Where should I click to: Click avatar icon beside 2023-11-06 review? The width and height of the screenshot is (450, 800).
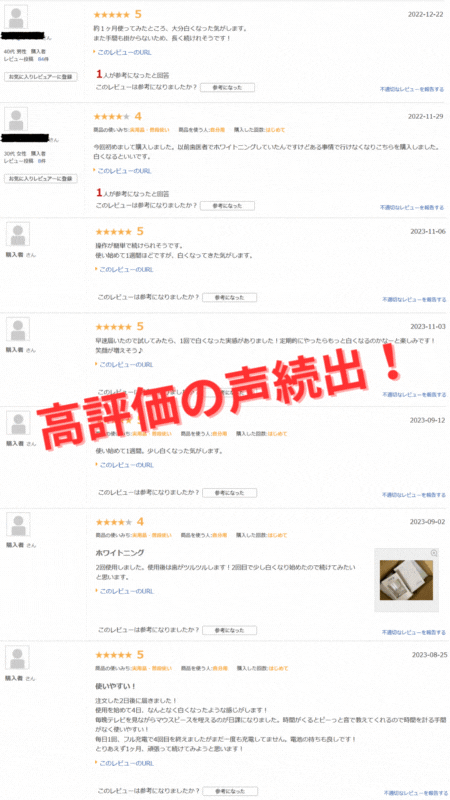(18, 234)
